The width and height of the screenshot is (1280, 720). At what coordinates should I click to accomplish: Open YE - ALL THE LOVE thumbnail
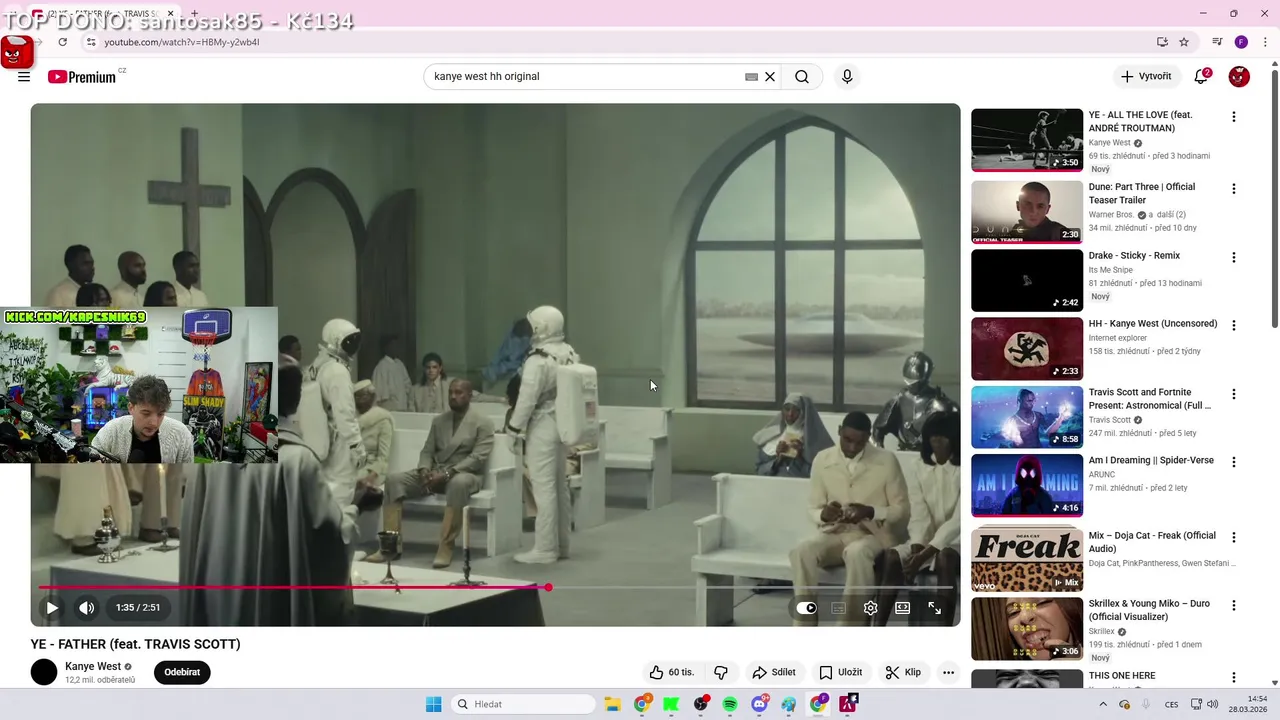coord(1027,141)
